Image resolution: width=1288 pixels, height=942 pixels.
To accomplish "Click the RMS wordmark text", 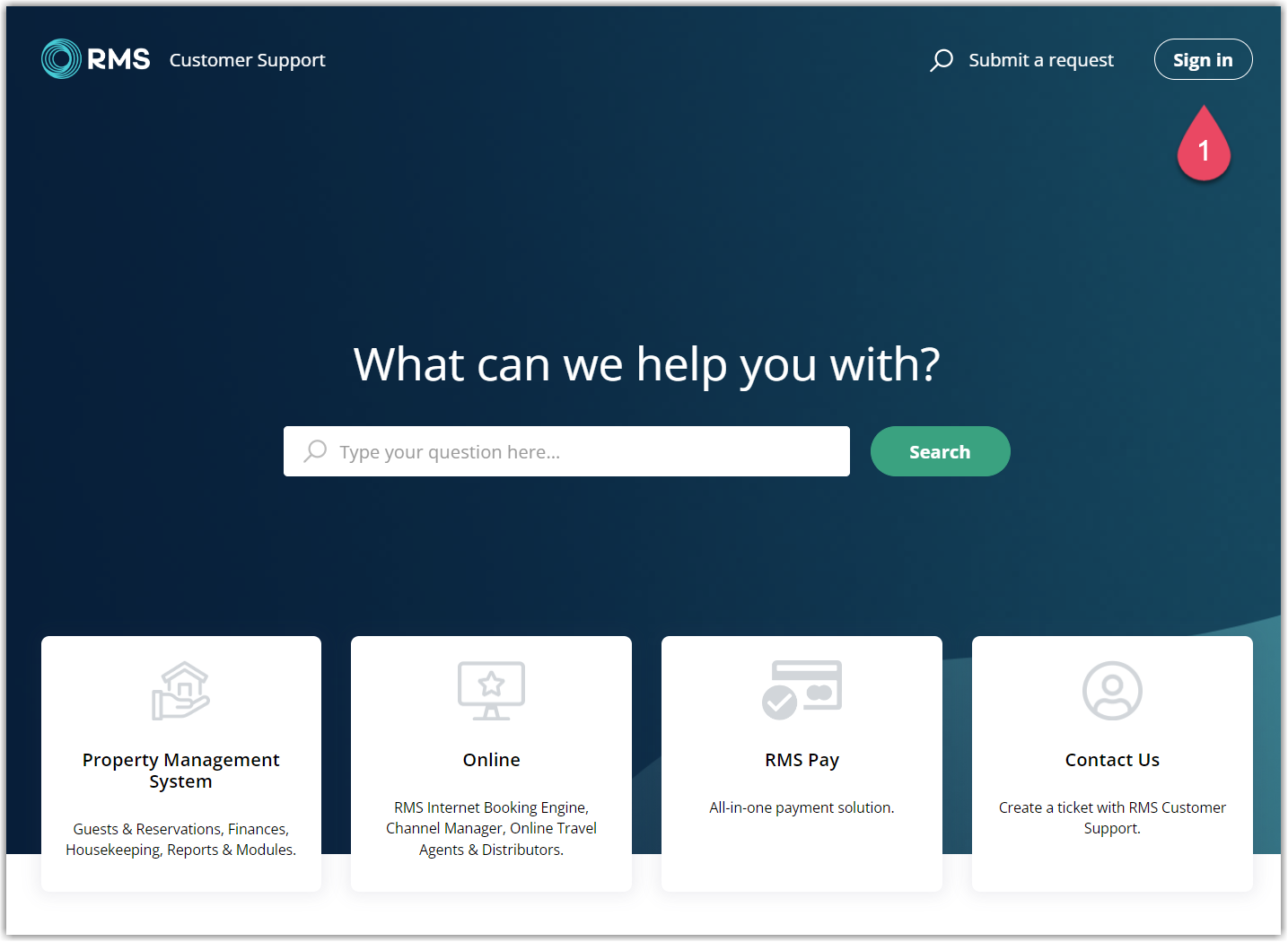I will pyautogui.click(x=118, y=59).
